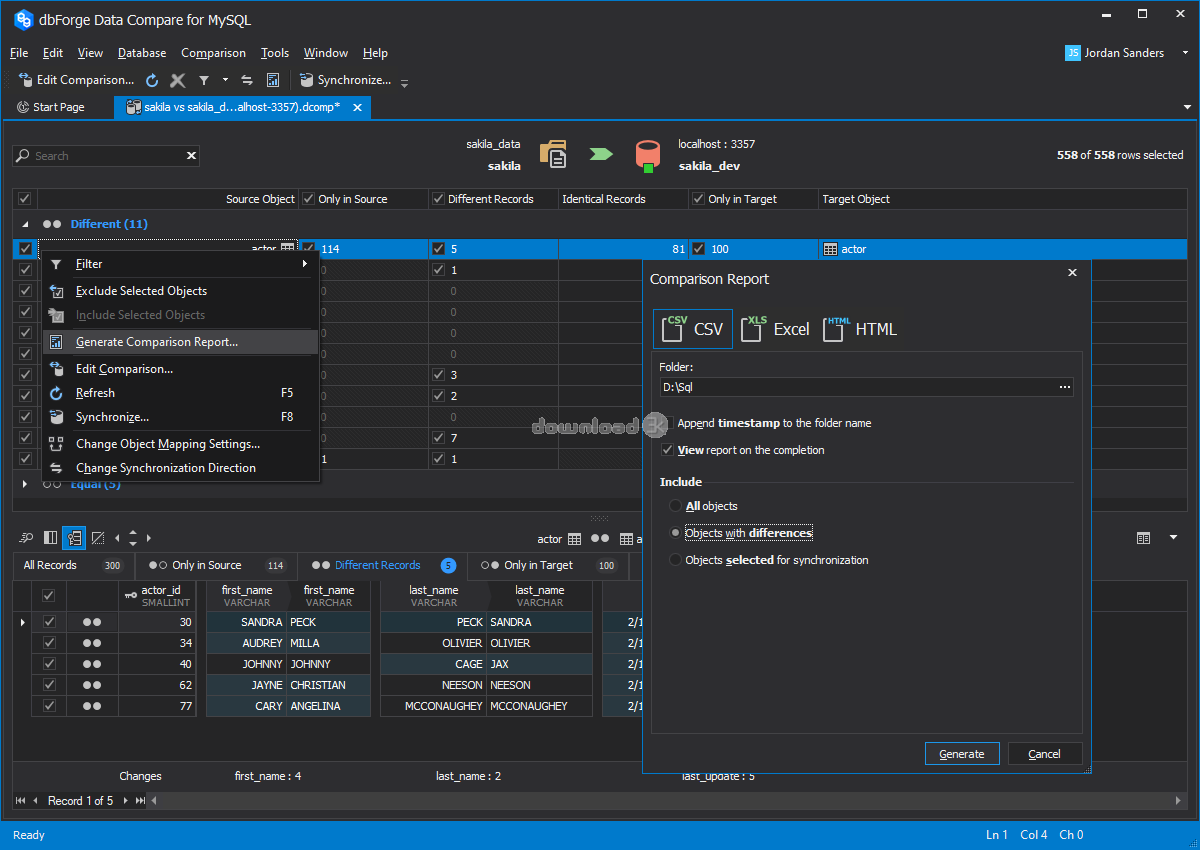Switch to the All Records tab
The image size is (1200, 850).
click(73, 565)
